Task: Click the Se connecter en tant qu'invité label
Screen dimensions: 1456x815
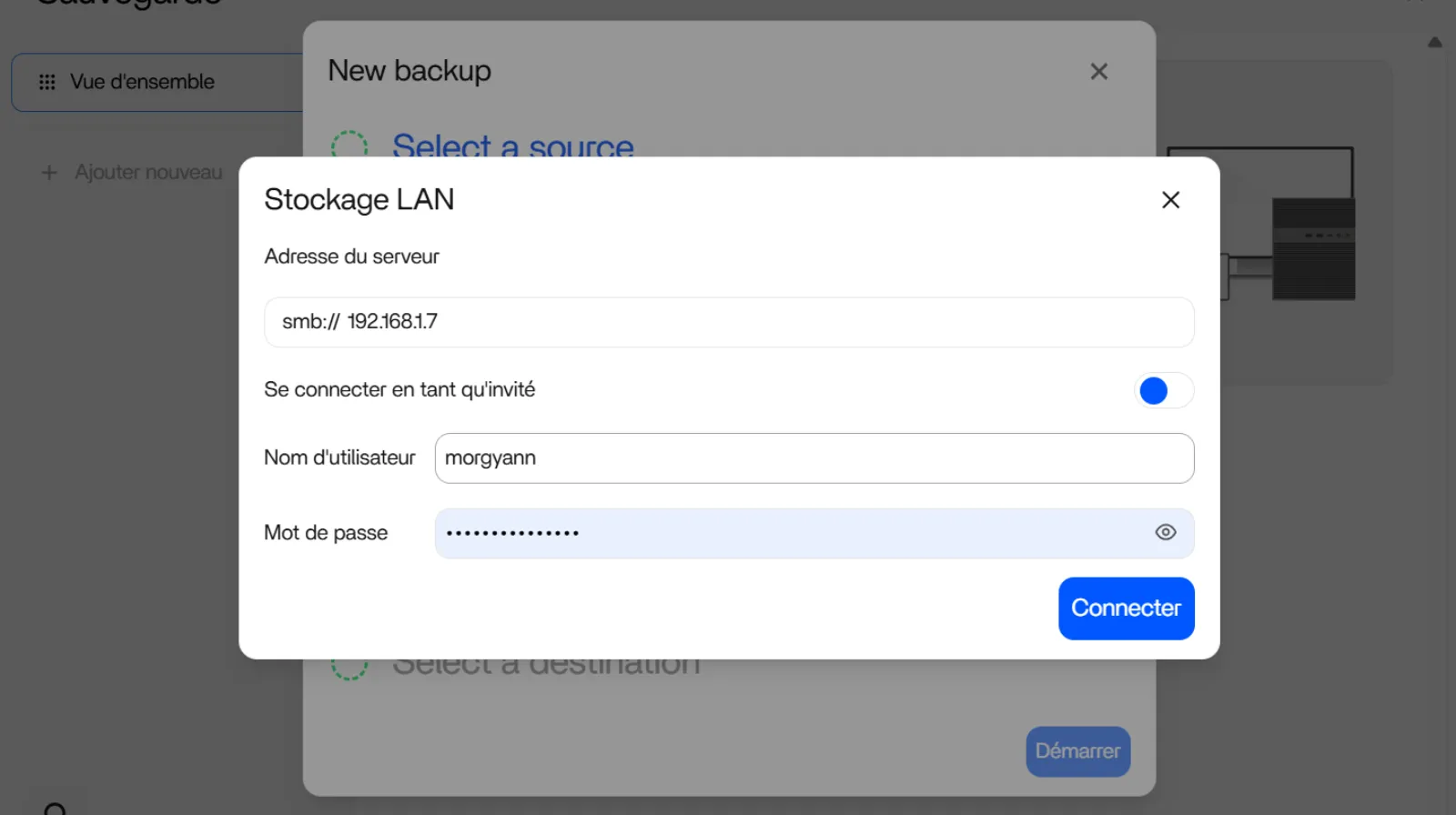Action: [399, 390]
